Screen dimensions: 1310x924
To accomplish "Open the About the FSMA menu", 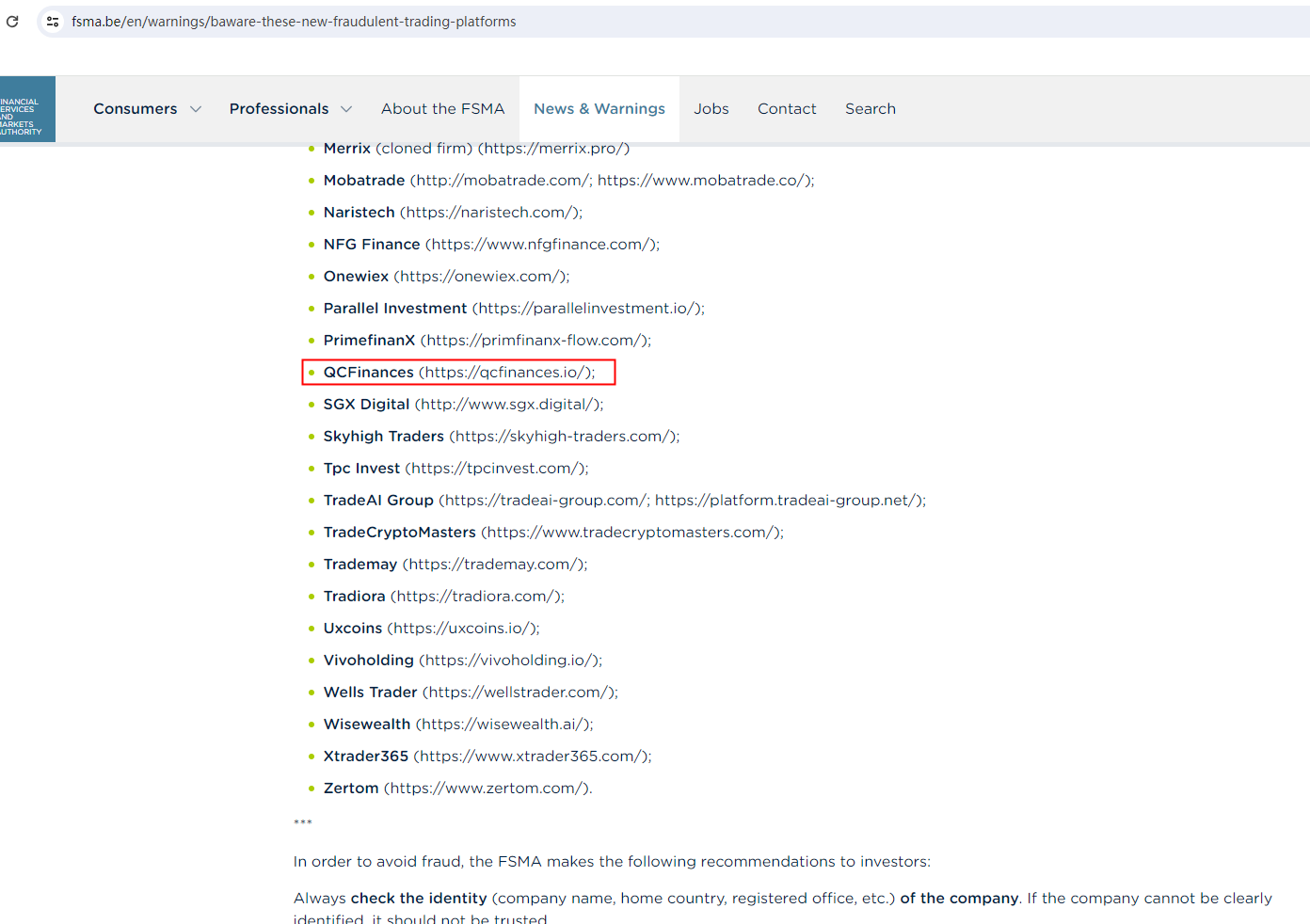I will click(x=442, y=109).
